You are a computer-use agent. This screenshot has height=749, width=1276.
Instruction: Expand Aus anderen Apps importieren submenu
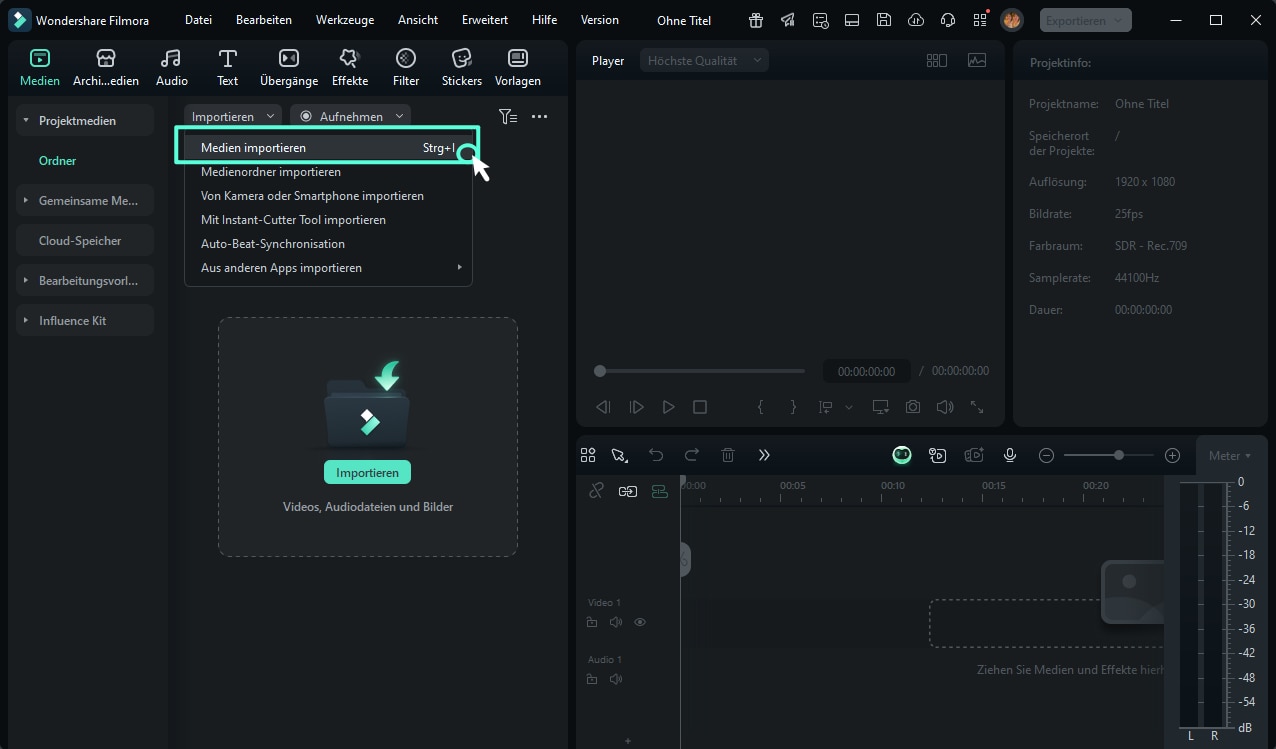click(x=328, y=268)
